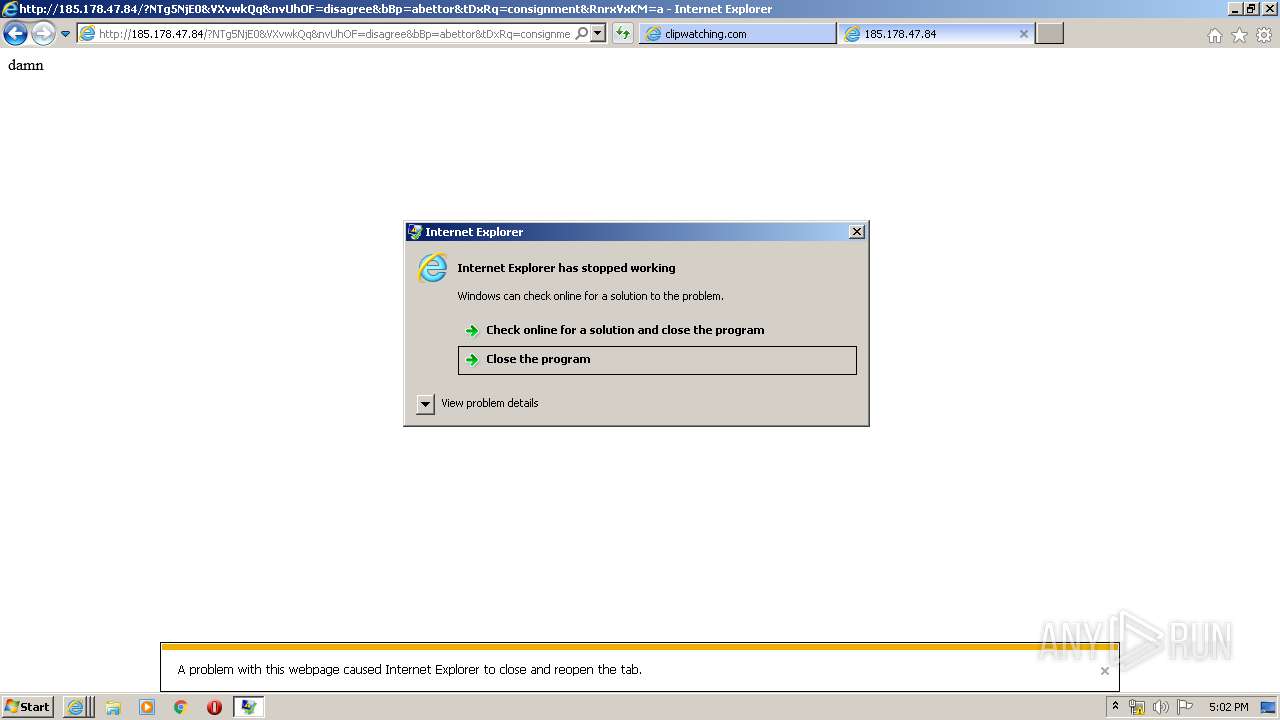The width and height of the screenshot is (1280, 720).
Task: Open the network status tray icon
Action: pos(1137,707)
